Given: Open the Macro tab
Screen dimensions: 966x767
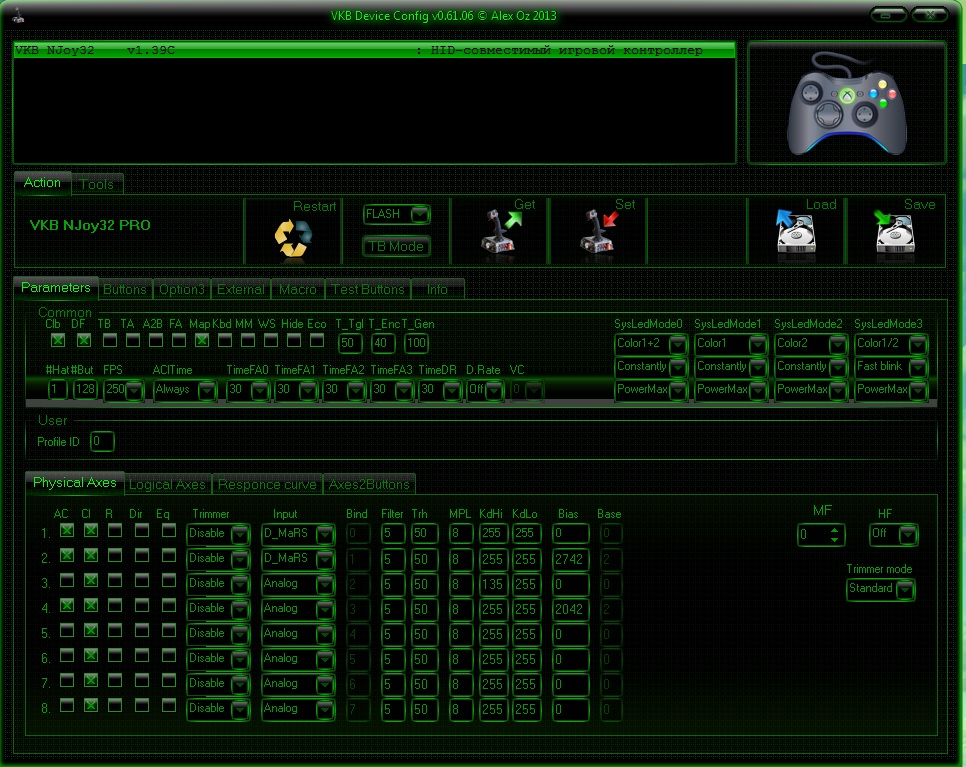Looking at the screenshot, I should click(x=298, y=290).
